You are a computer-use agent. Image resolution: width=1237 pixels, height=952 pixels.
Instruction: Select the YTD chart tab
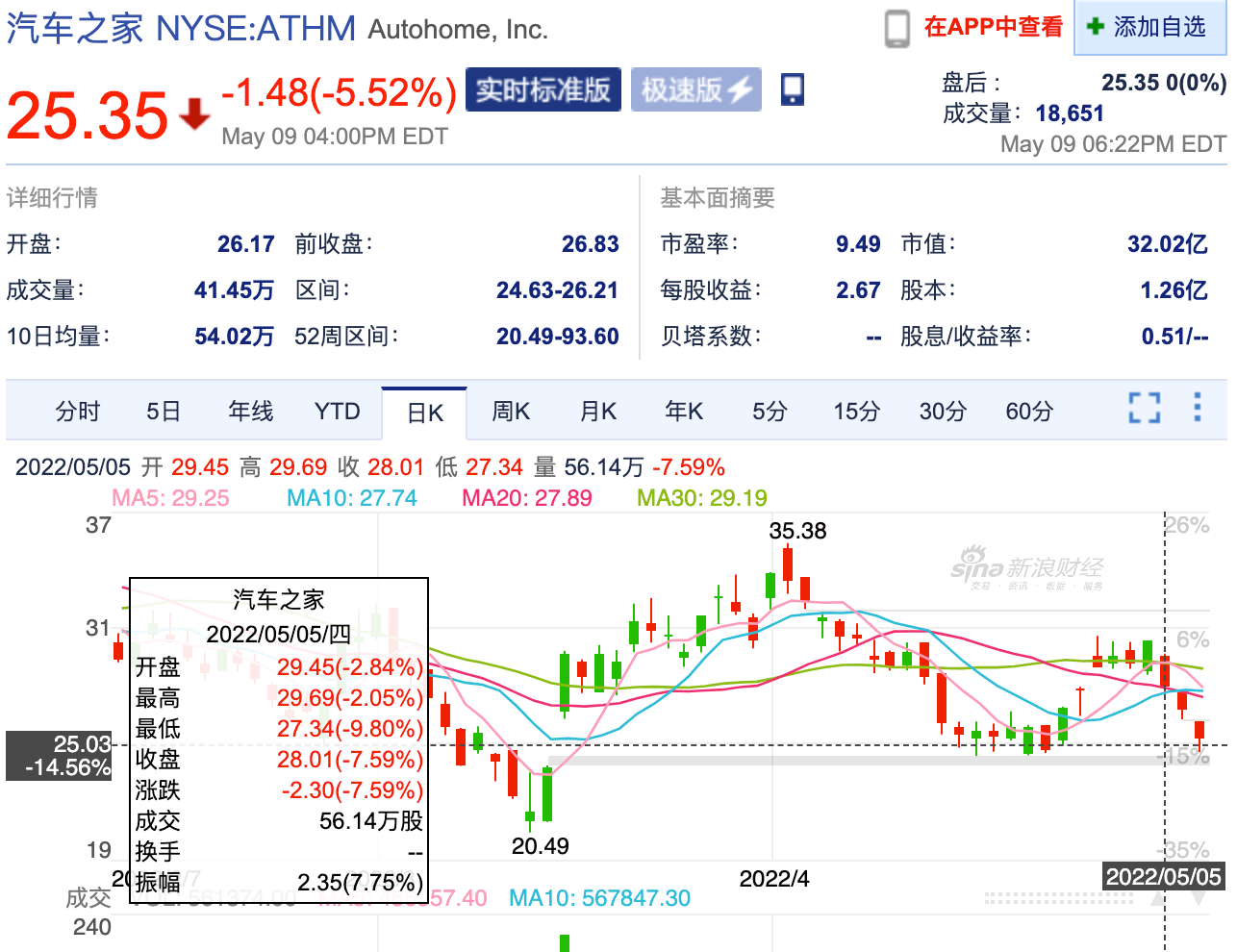tap(337, 412)
